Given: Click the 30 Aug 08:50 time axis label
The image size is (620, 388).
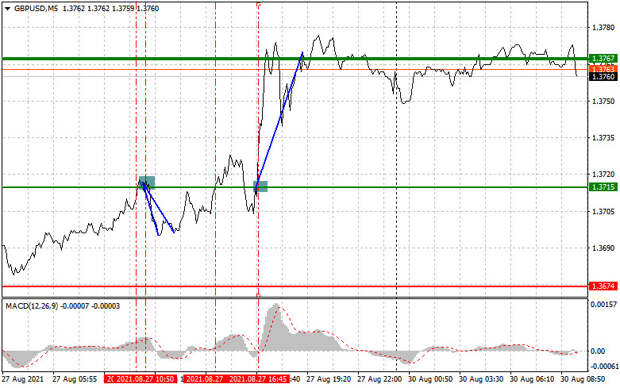Looking at the screenshot, I should (583, 379).
